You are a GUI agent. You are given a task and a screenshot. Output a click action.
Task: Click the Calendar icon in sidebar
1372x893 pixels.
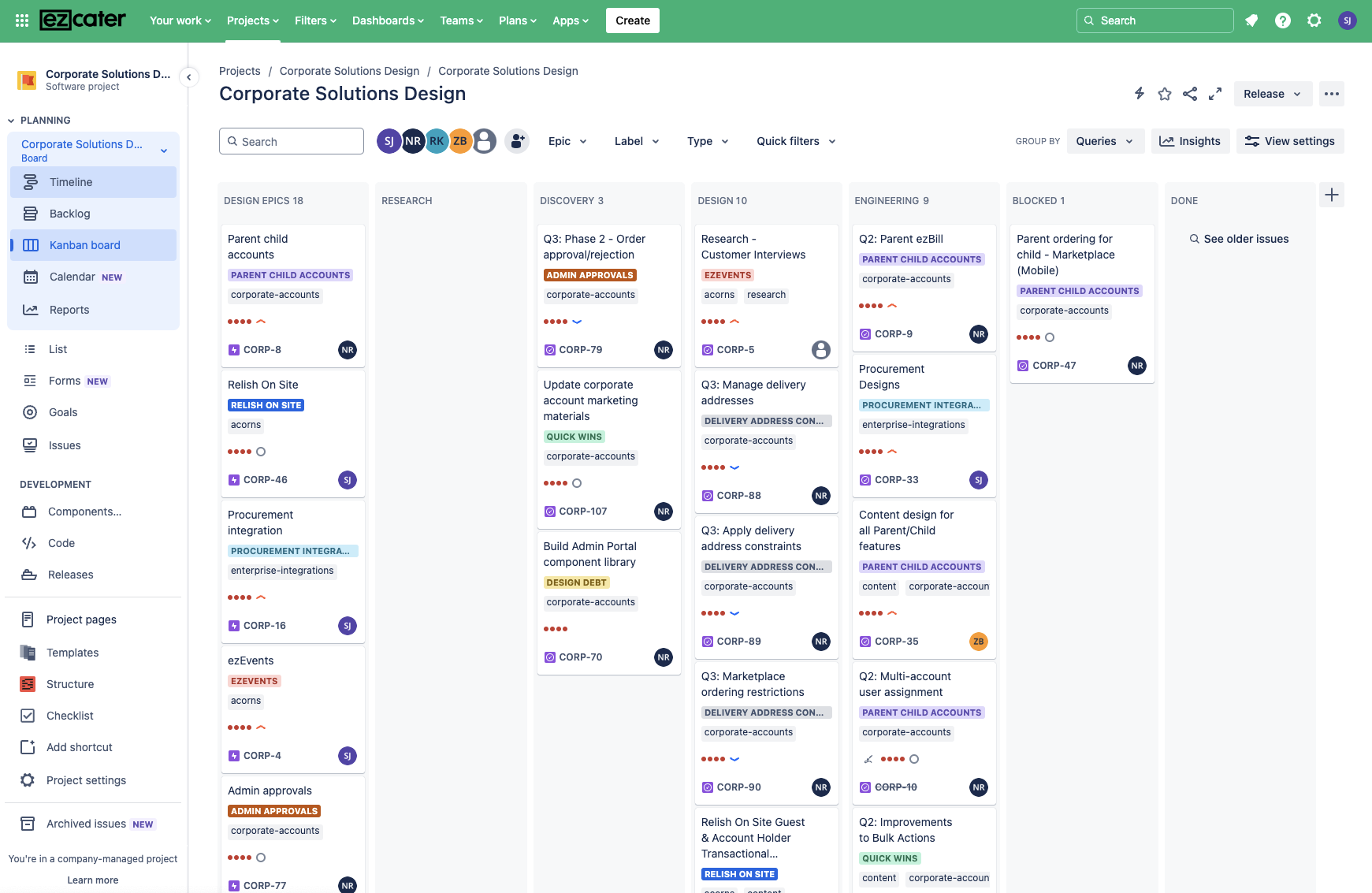tap(31, 277)
